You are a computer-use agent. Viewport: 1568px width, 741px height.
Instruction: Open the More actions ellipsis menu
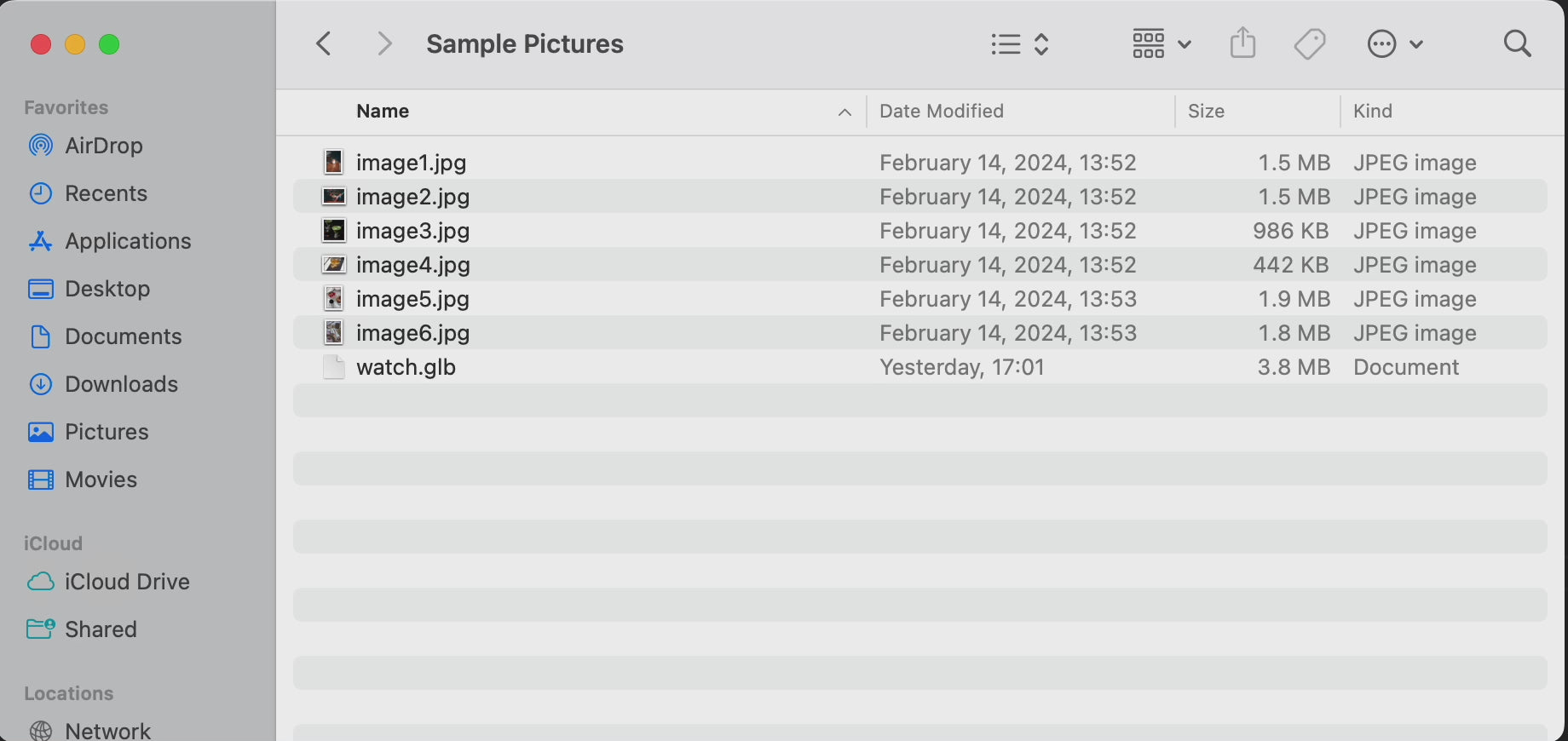(x=1394, y=43)
